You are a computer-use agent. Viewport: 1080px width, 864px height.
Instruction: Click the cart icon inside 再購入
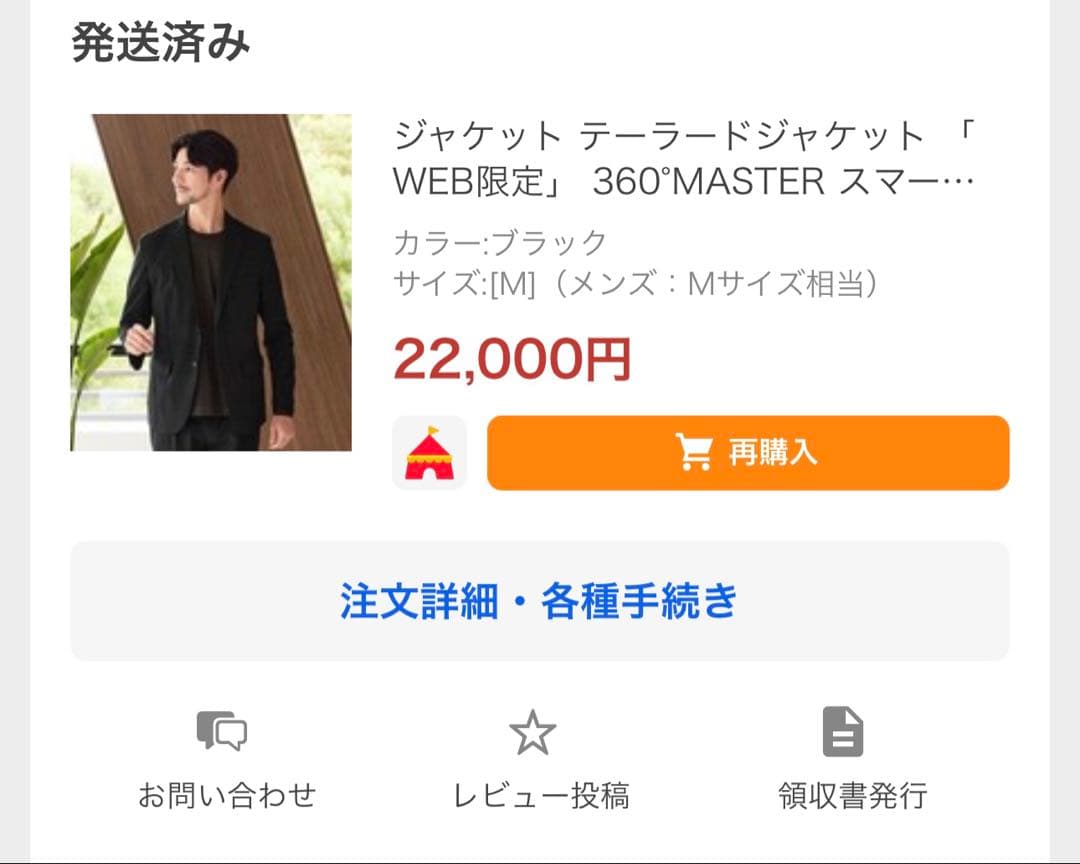coord(693,453)
